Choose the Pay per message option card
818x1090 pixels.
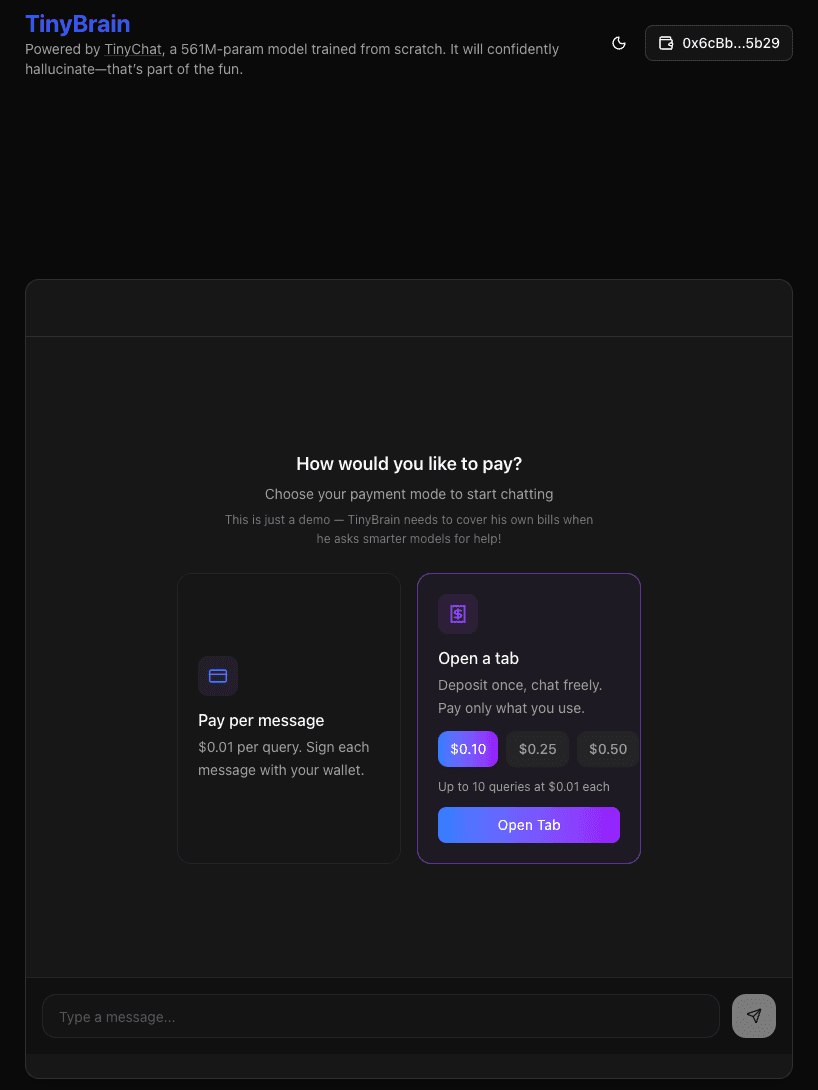[289, 717]
